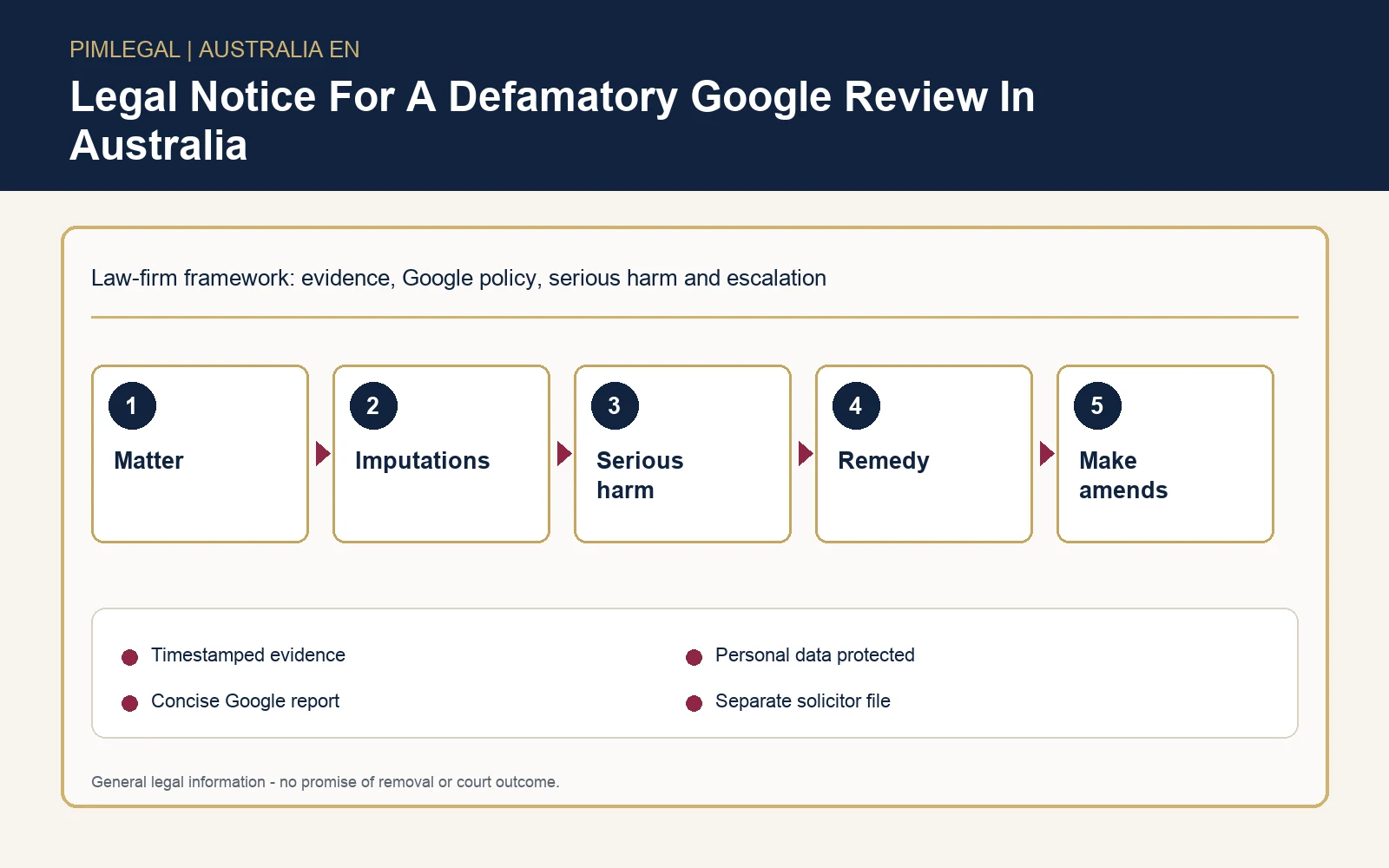This screenshot has width=1389, height=868.
Task: Click the Timestamped evidence text
Action: (x=248, y=655)
